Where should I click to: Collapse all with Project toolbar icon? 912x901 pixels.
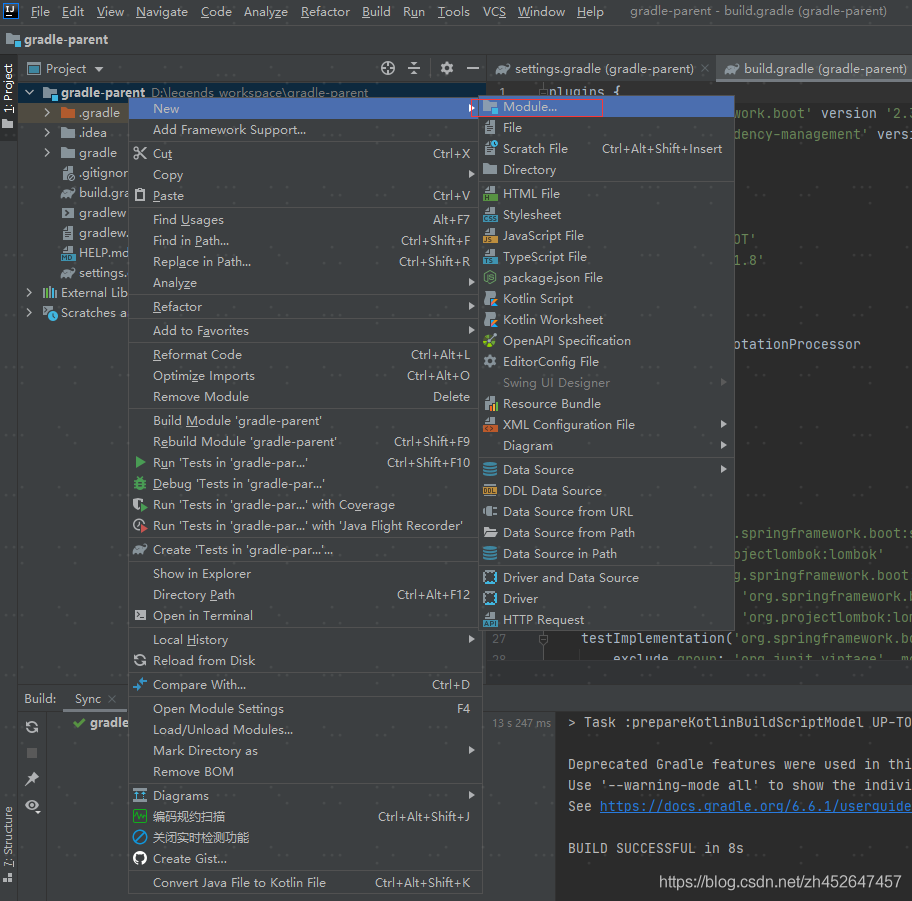pyautogui.click(x=414, y=68)
